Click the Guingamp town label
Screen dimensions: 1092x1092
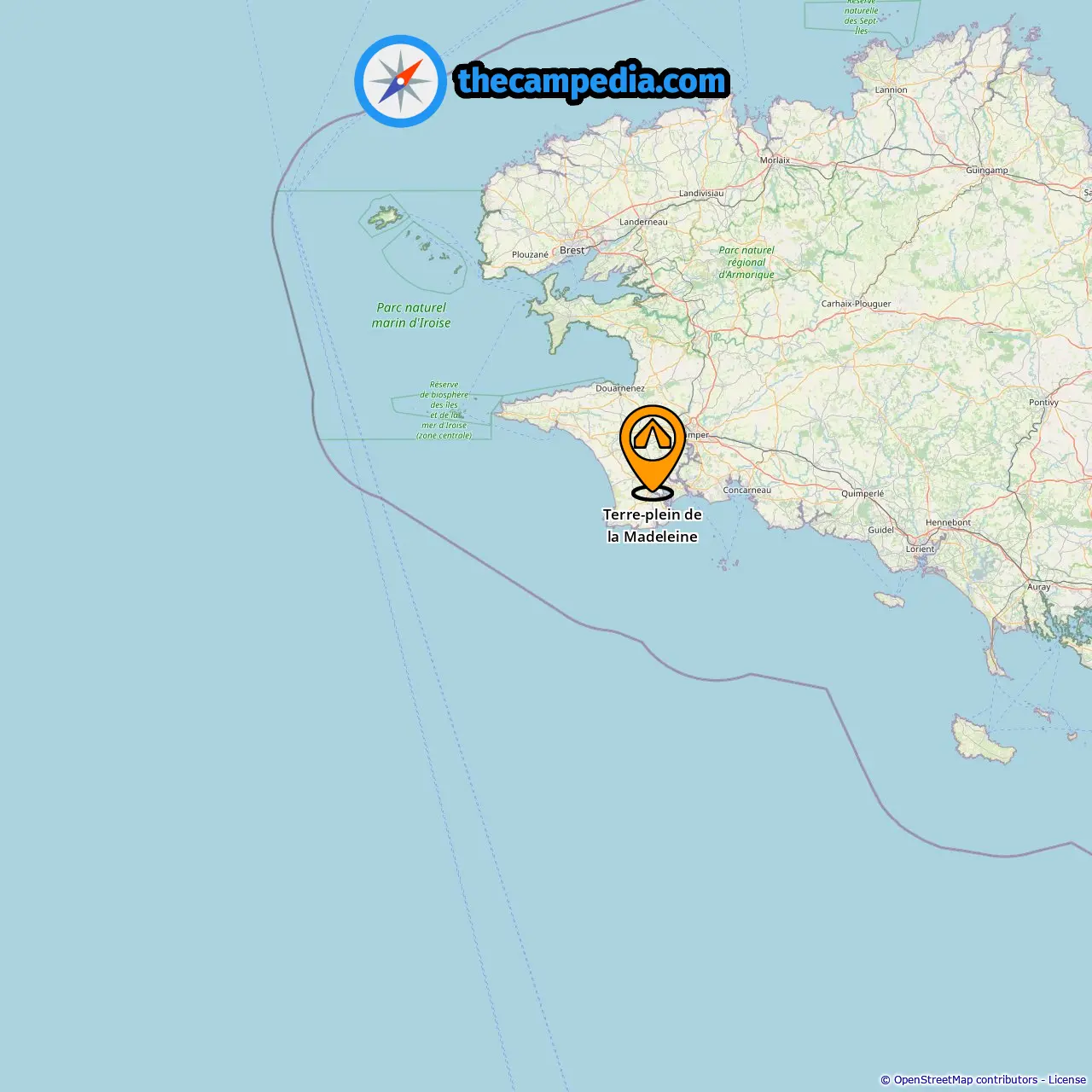[987, 170]
